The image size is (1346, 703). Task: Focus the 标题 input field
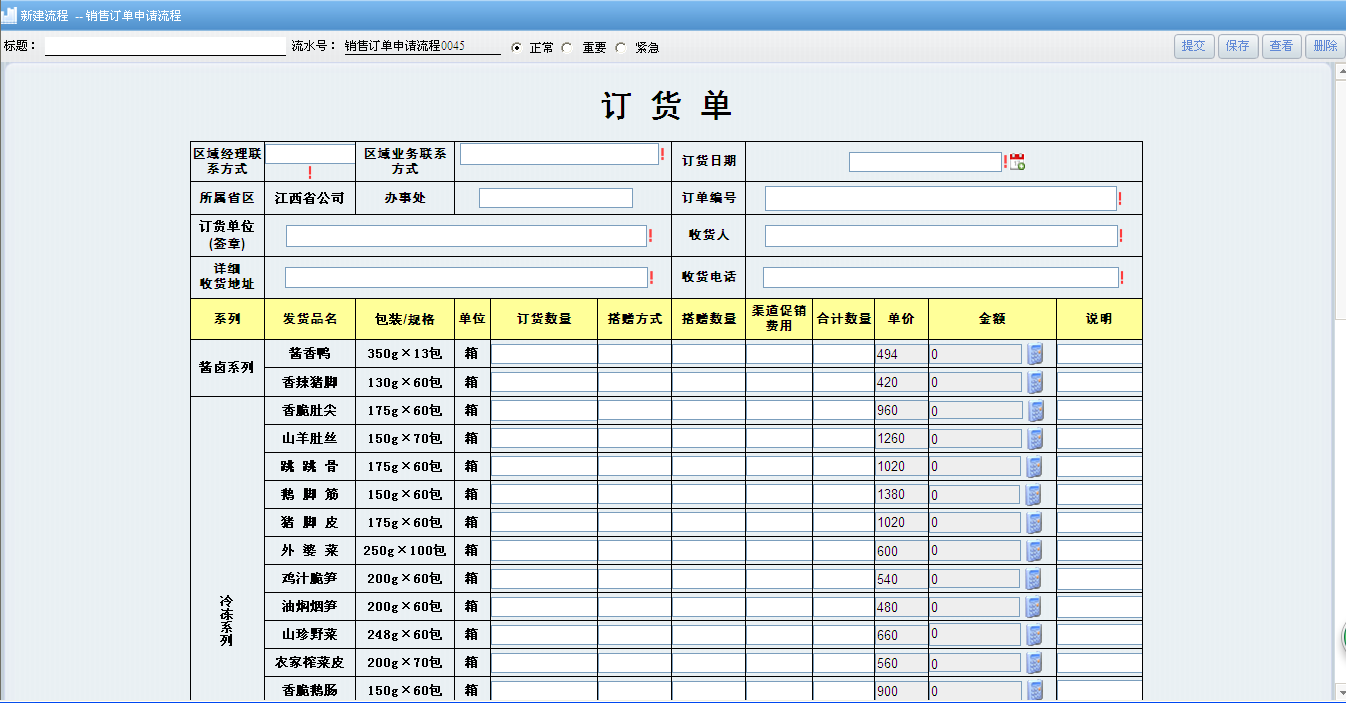[x=165, y=46]
